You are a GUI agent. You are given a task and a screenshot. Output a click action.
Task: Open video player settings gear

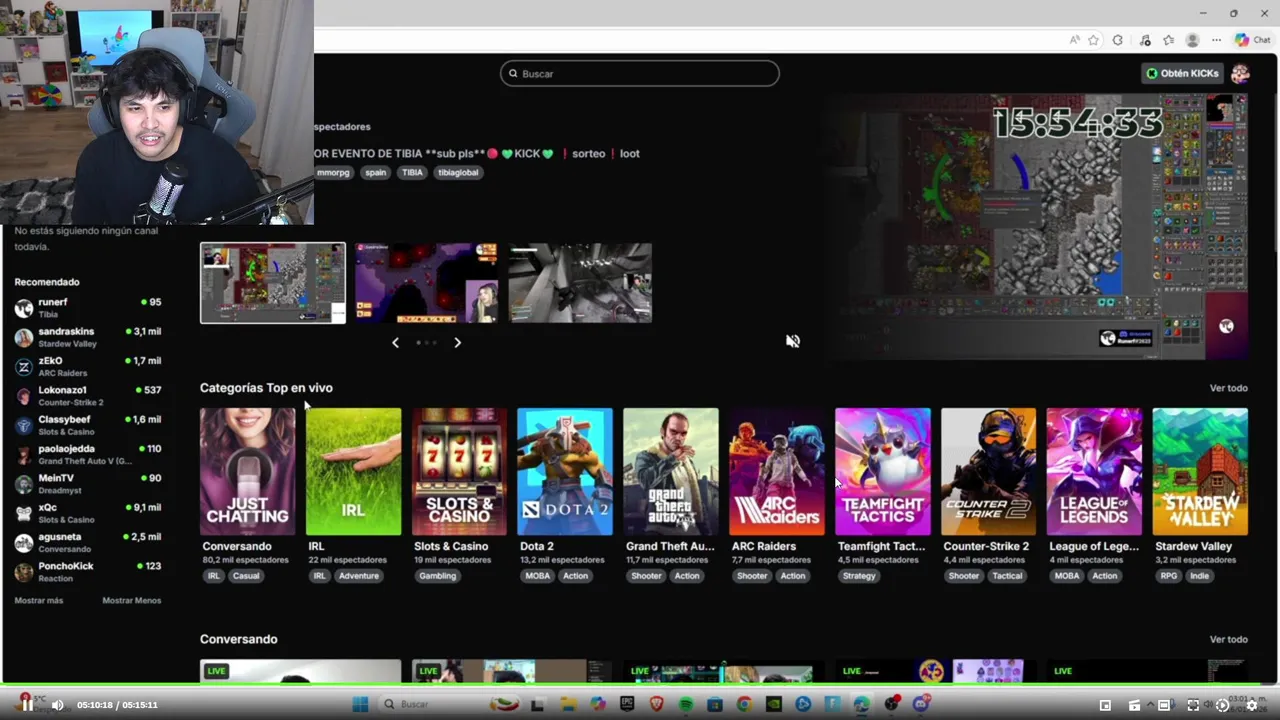(1251, 705)
